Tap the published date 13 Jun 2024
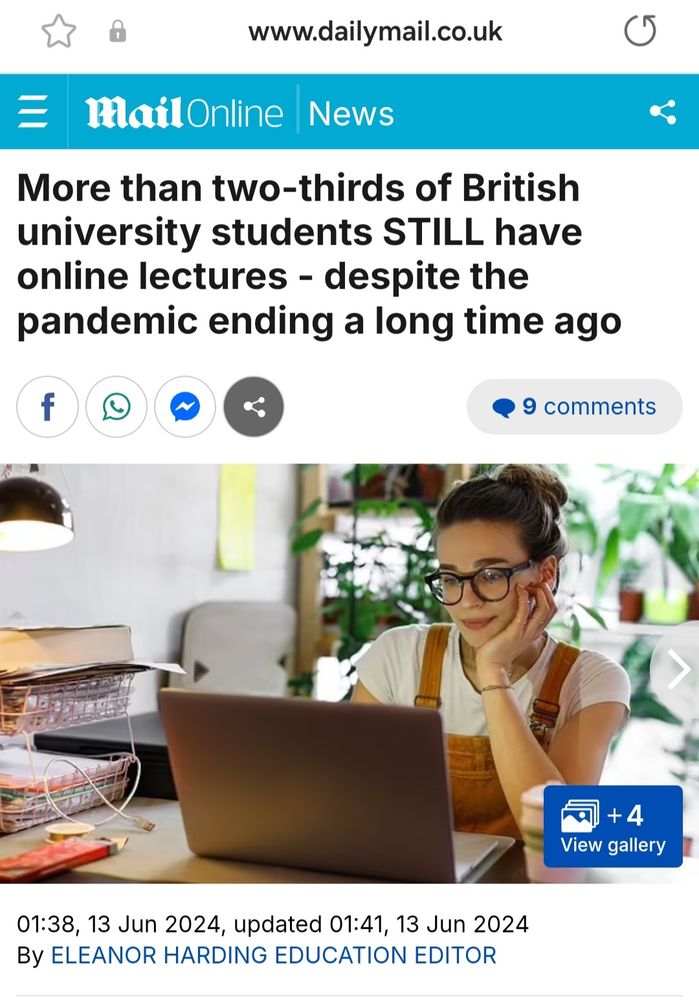This screenshot has width=699, height=1000. [155, 924]
